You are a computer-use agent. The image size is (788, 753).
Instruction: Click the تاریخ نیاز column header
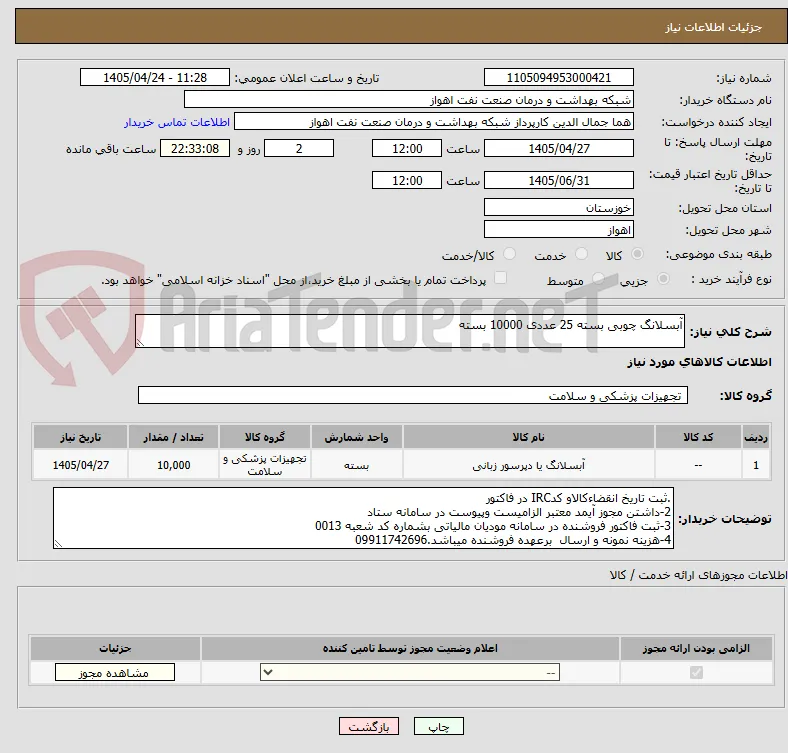(80, 437)
